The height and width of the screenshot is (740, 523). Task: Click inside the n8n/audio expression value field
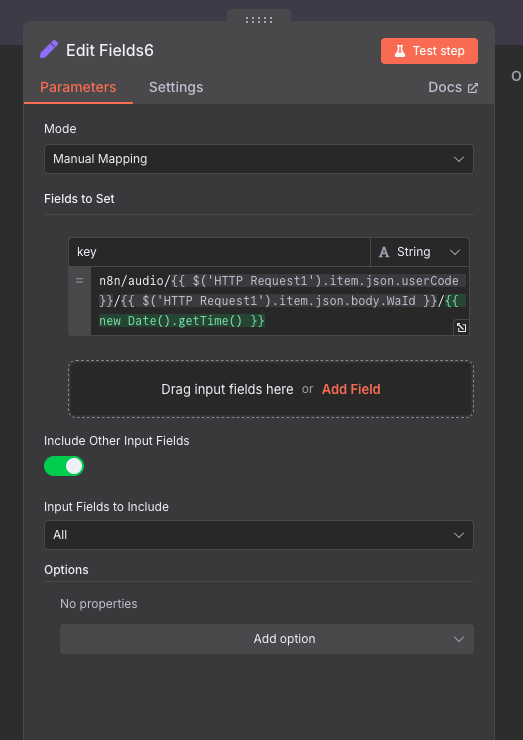point(280,301)
